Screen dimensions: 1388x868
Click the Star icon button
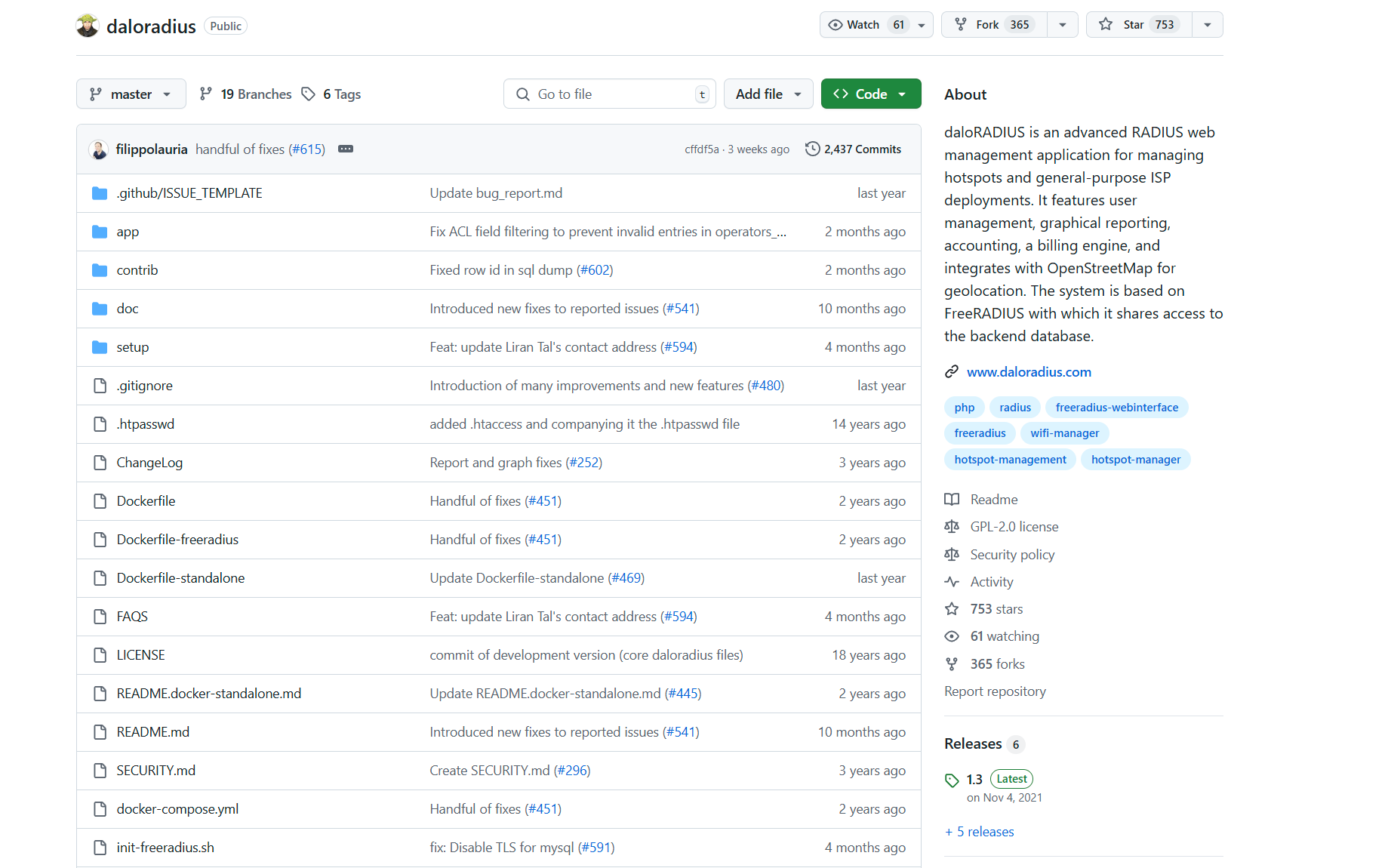(x=1106, y=25)
